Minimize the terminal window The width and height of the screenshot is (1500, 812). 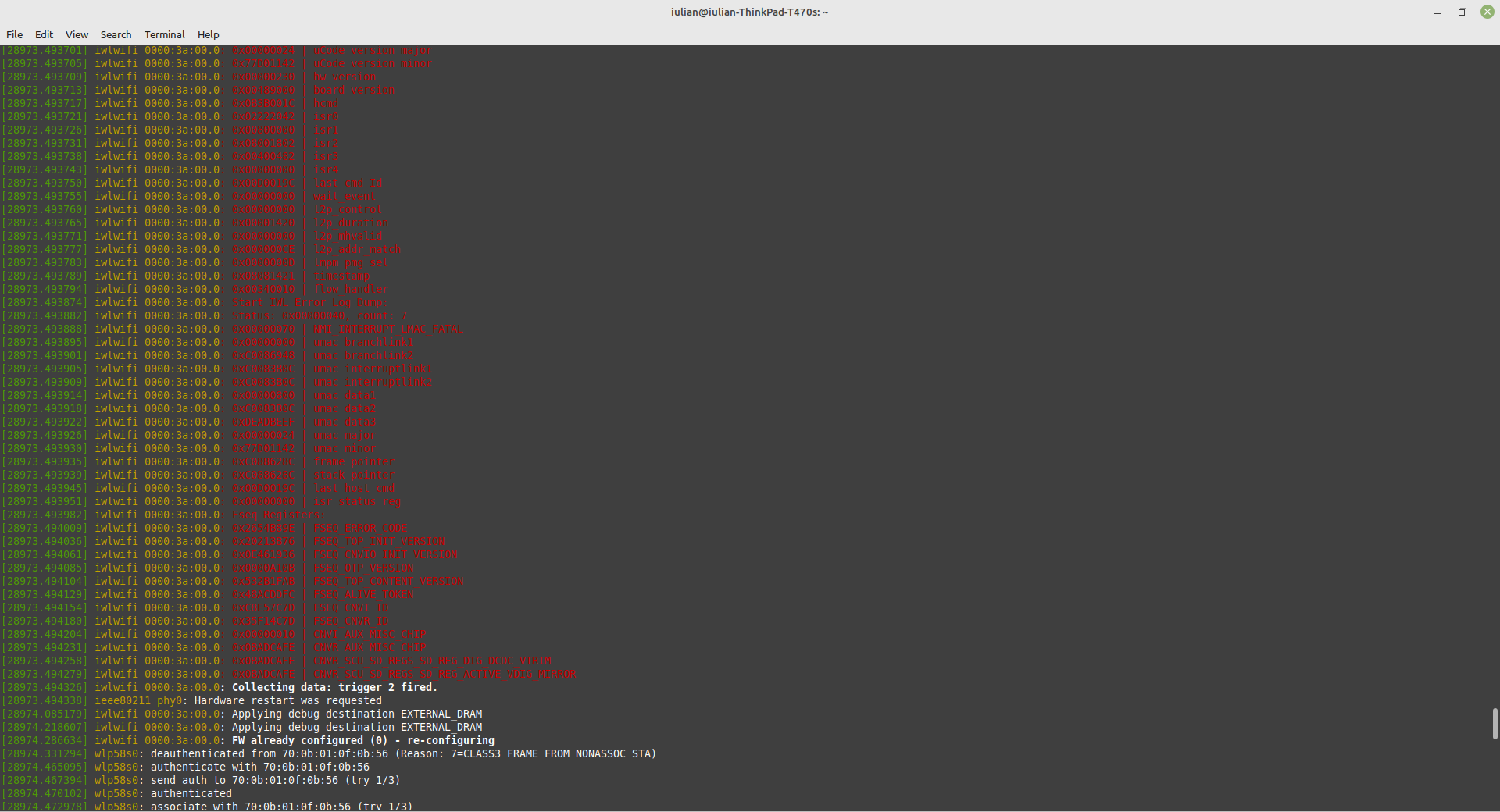click(x=1436, y=12)
